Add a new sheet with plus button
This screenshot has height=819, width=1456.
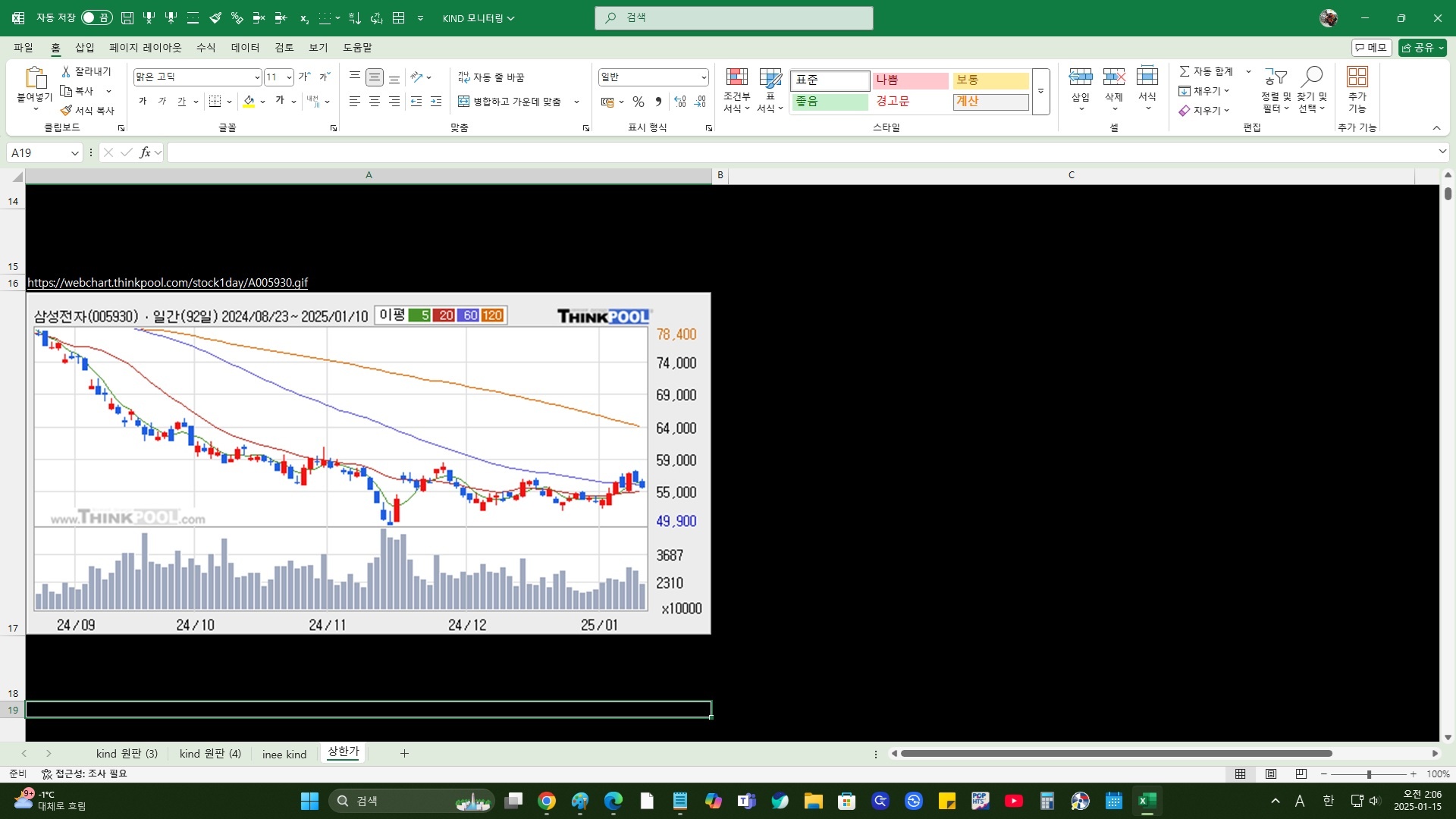(x=404, y=754)
